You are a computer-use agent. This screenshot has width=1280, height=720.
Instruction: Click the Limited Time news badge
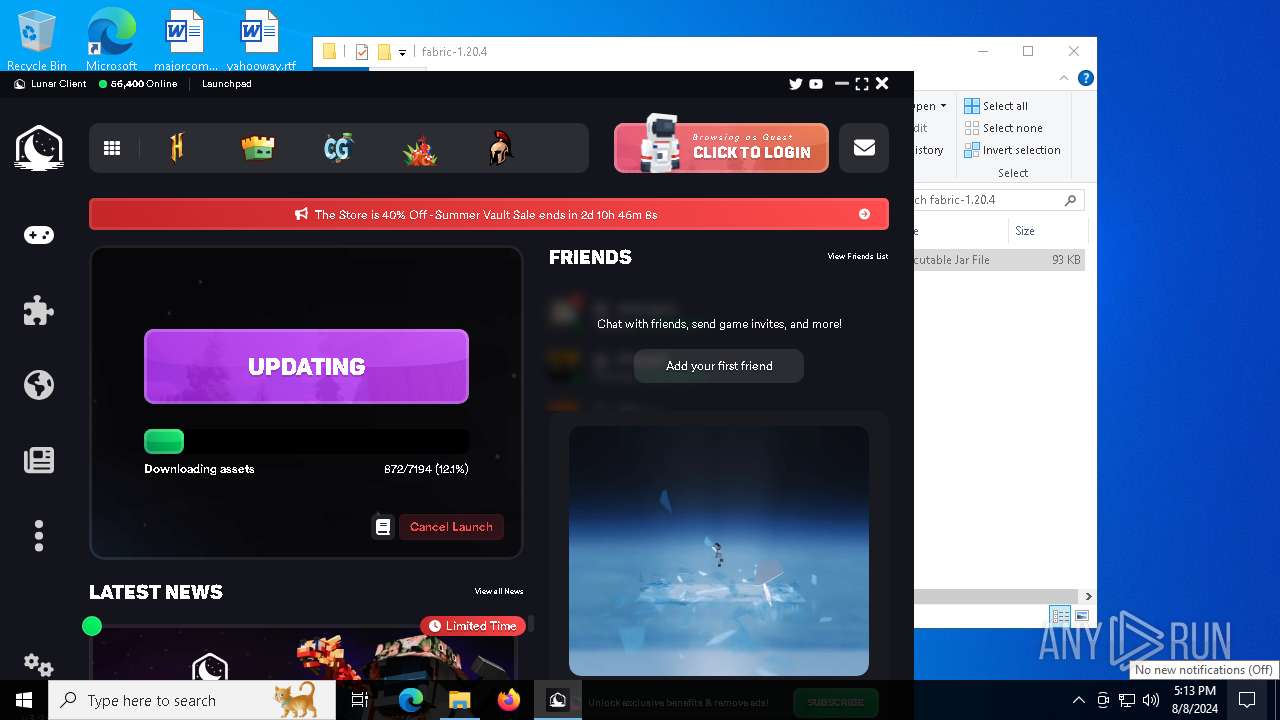474,626
